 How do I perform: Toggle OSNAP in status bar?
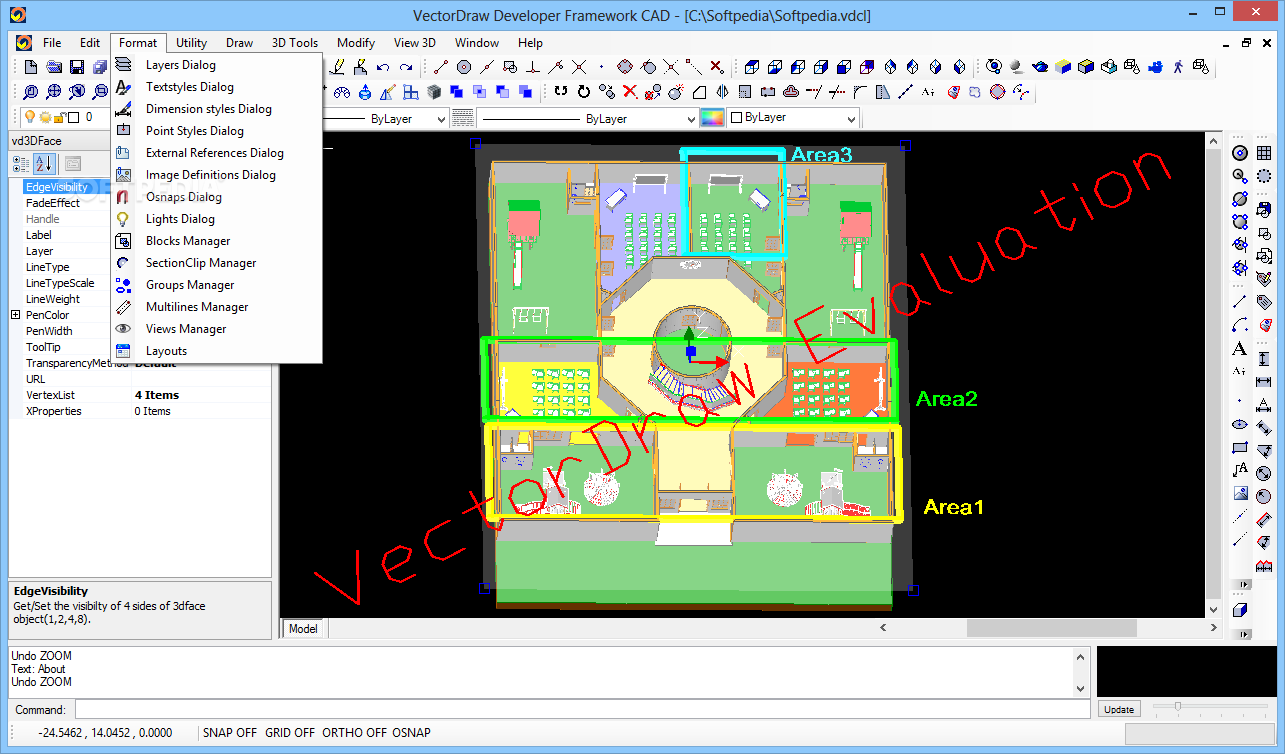411,733
